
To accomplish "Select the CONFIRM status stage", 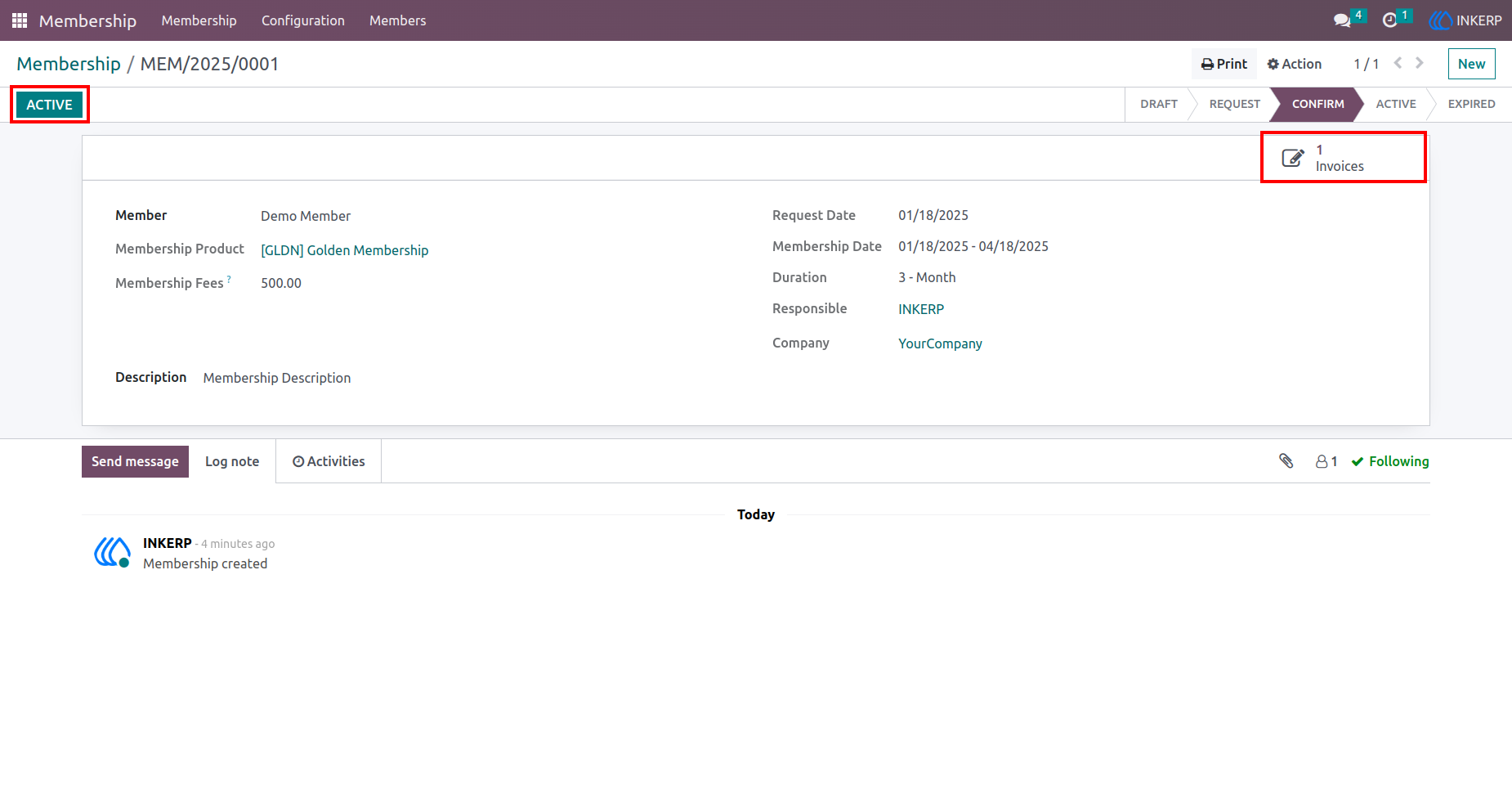I will pos(1317,104).
